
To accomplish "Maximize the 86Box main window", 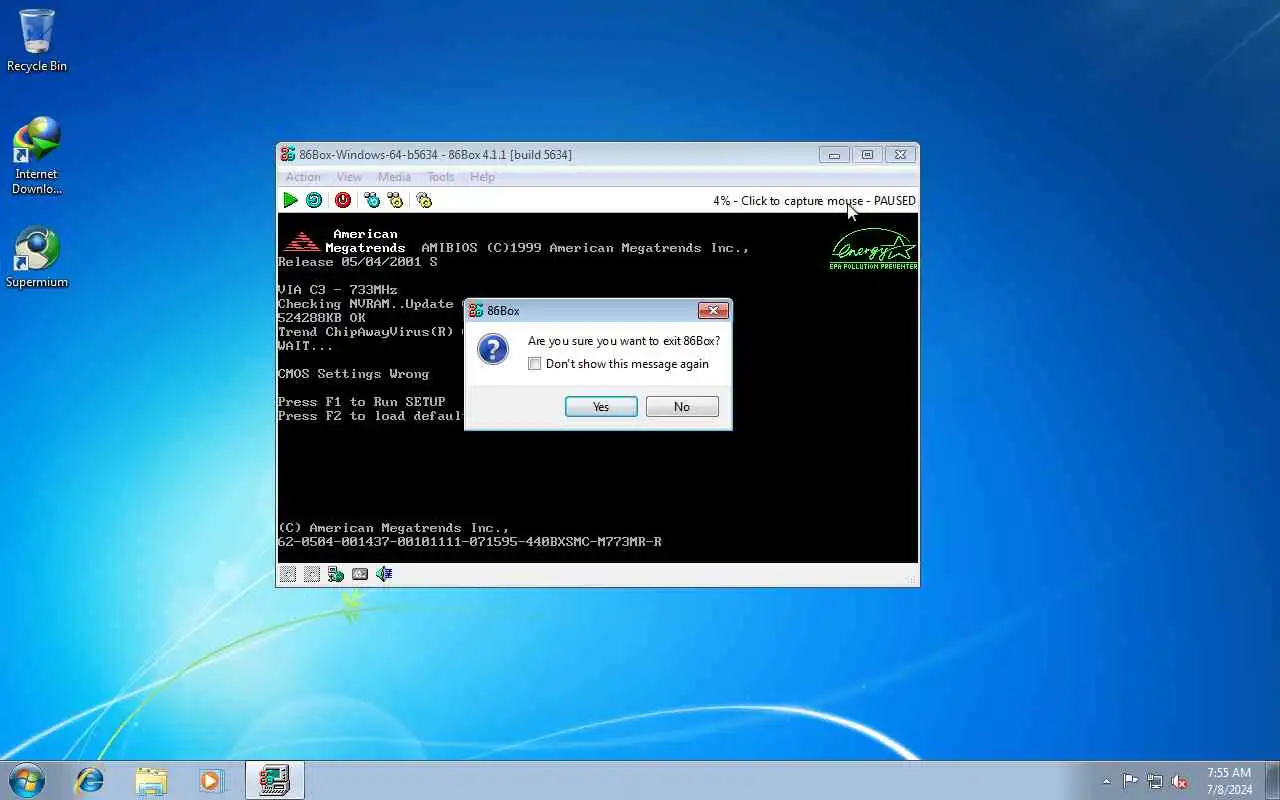I will point(867,155).
